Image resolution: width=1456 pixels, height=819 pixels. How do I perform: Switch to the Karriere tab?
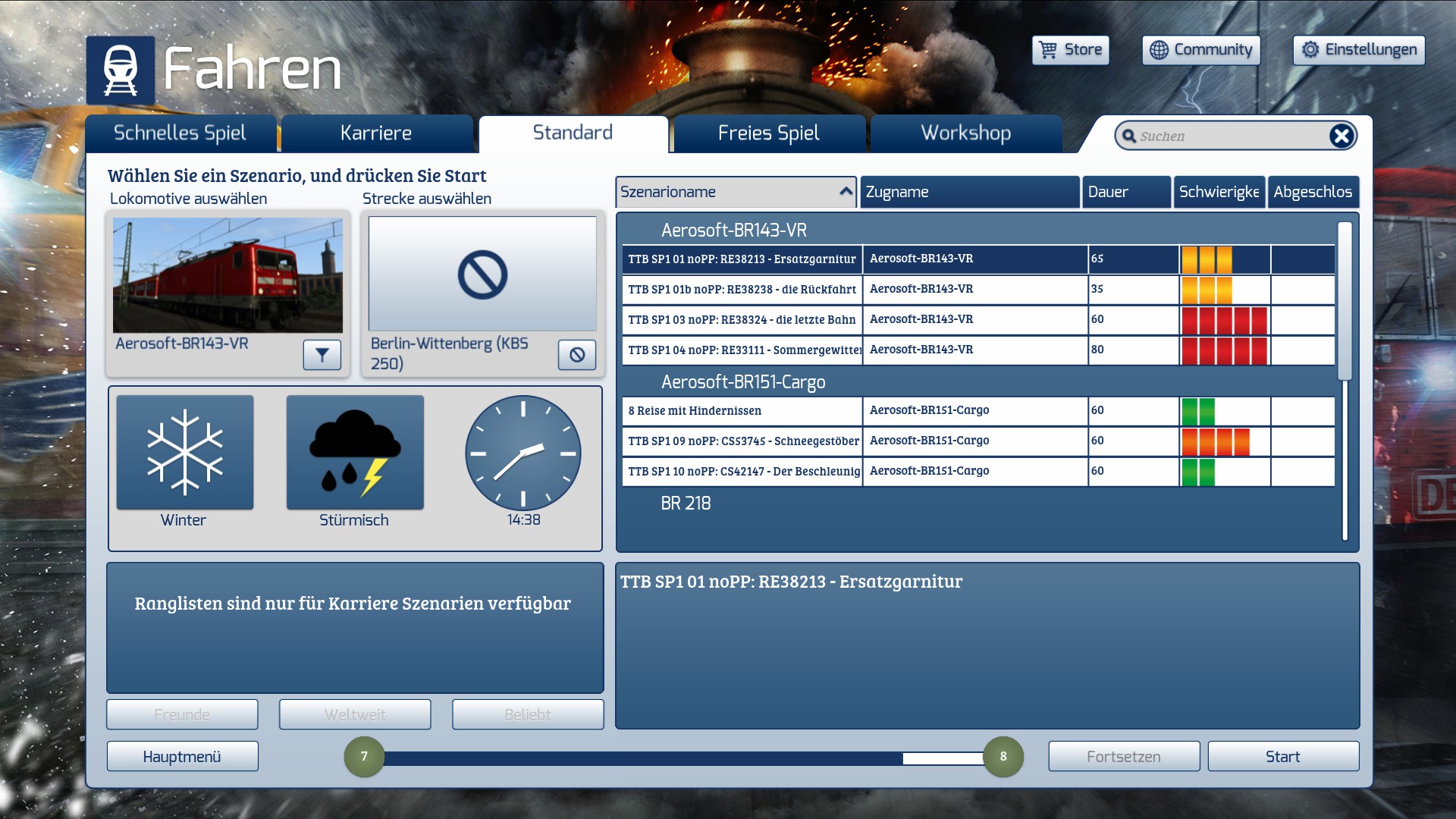click(x=376, y=133)
